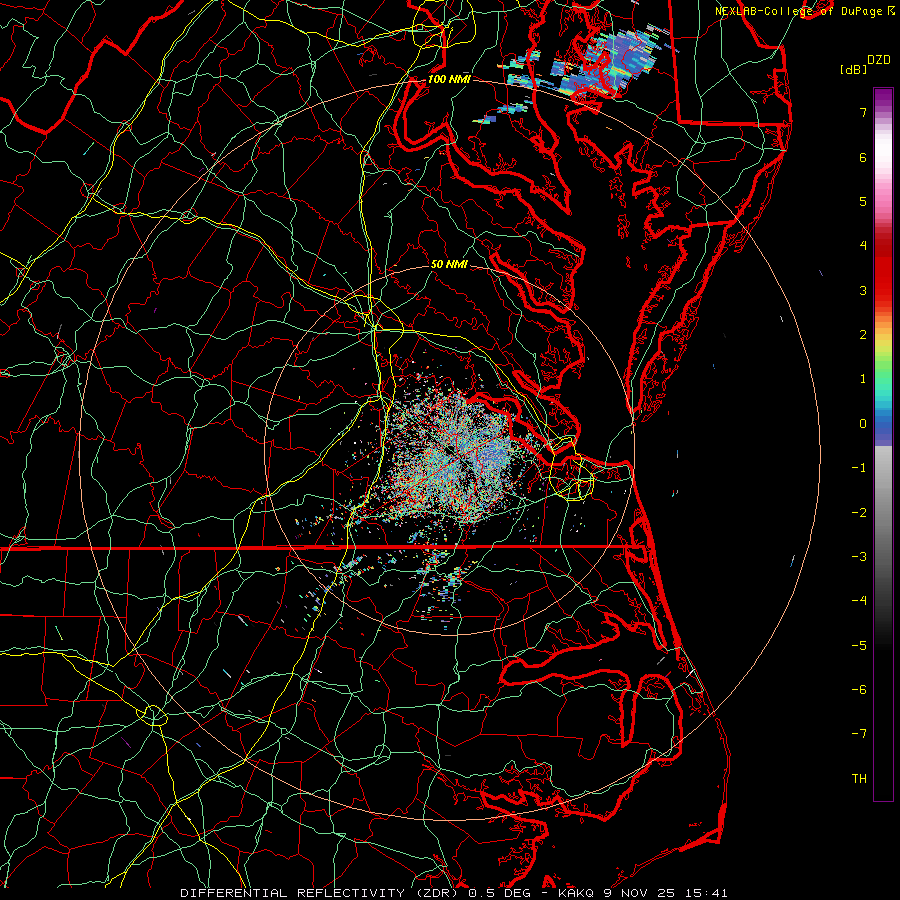The height and width of the screenshot is (900, 900).
Task: Click the colorbar tick label '6'
Action: (x=863, y=157)
